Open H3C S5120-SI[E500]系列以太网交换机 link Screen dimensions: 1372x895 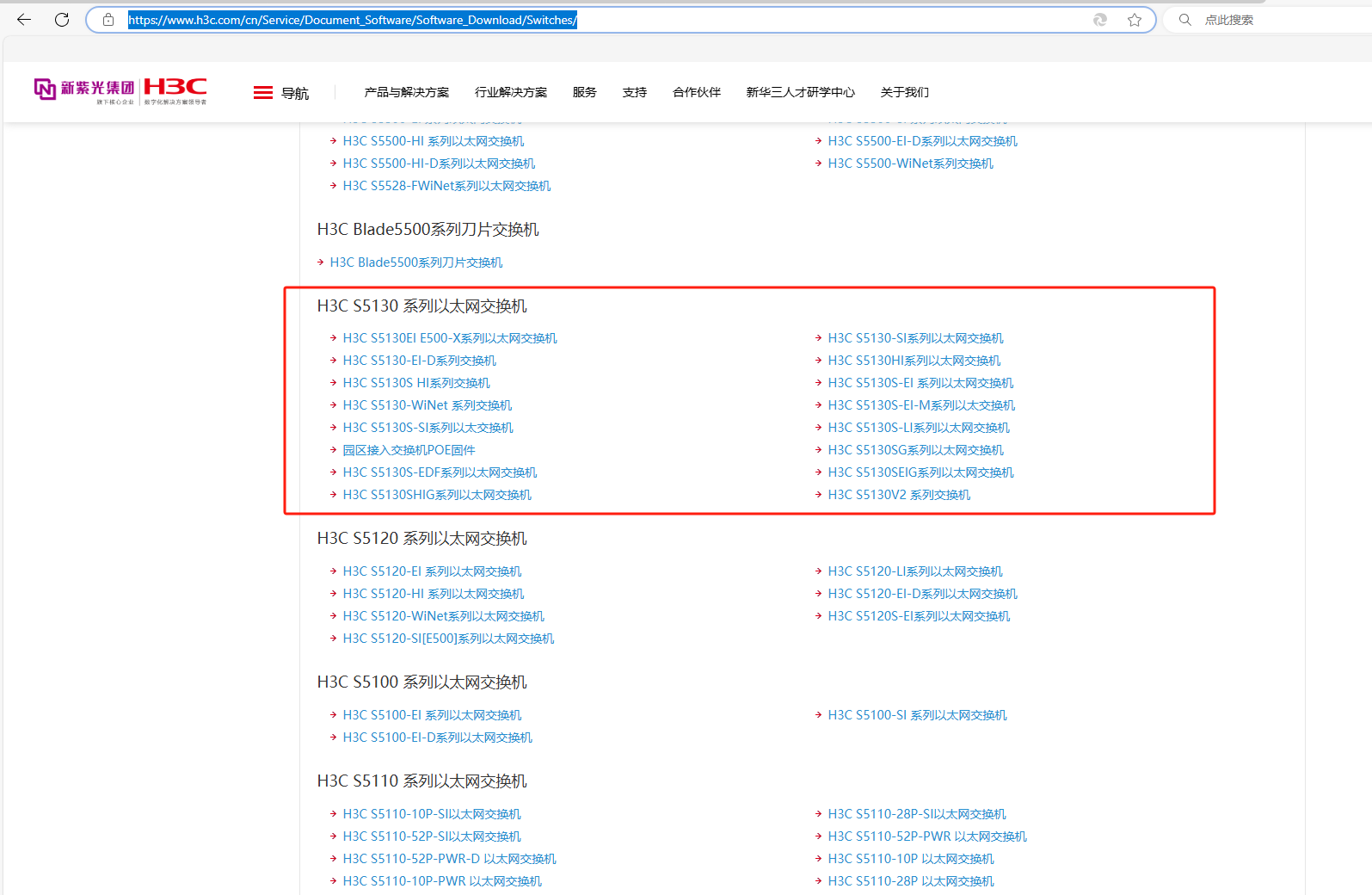[448, 639]
